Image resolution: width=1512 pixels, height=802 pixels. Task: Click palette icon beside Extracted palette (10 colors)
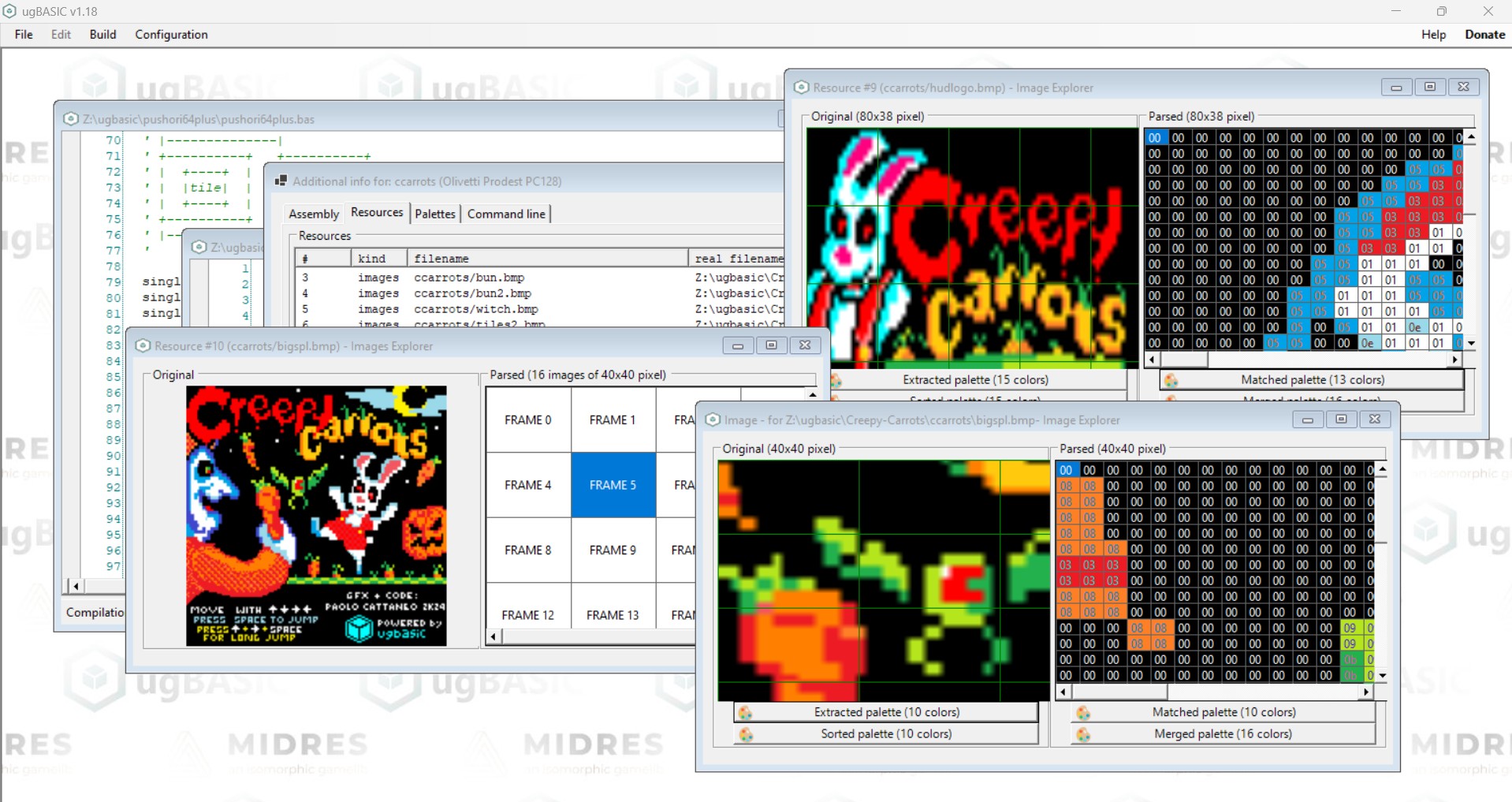pyautogui.click(x=745, y=713)
